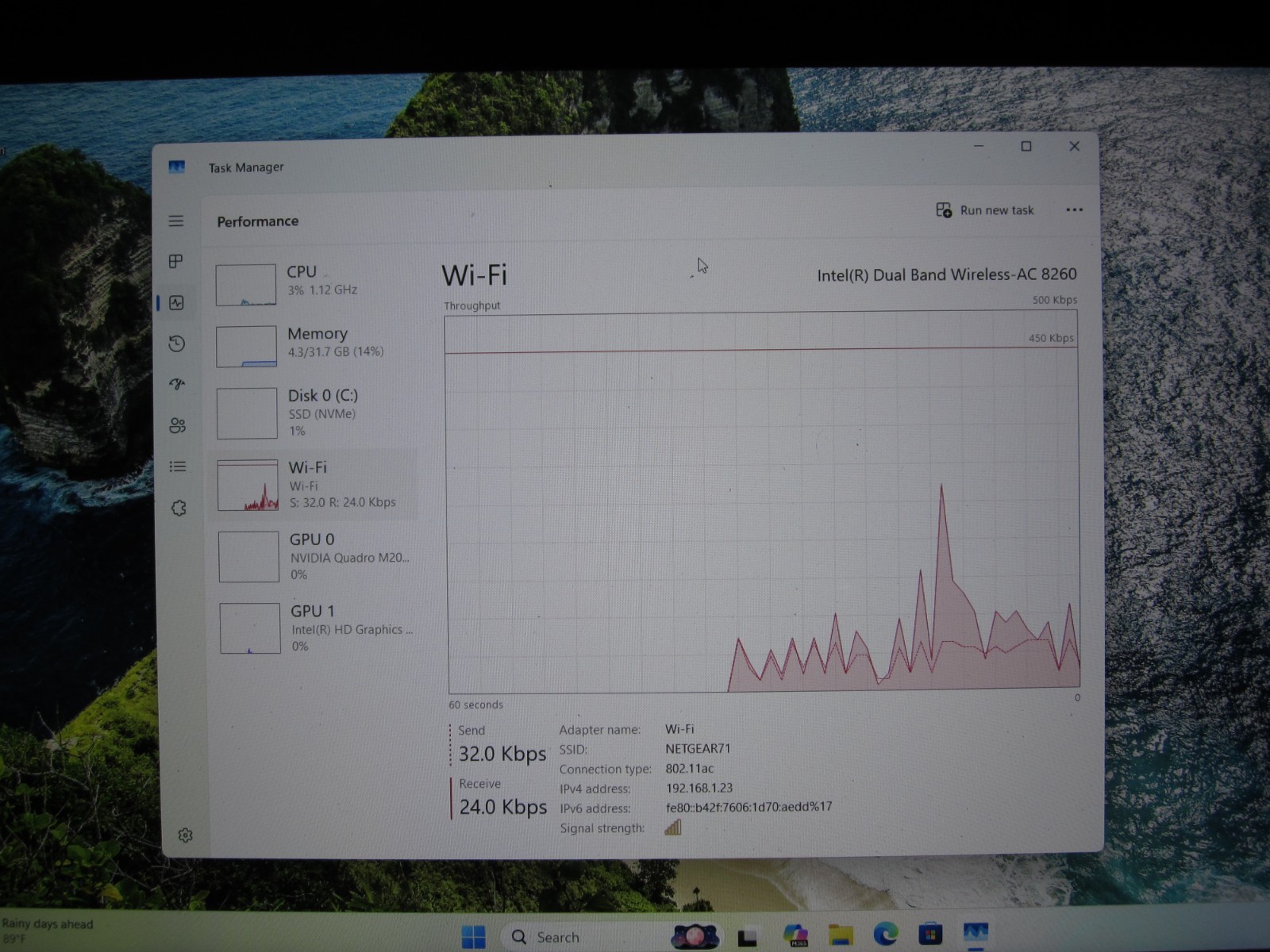The height and width of the screenshot is (952, 1270).
Task: Open the Startup apps icon in sidebar
Action: [x=177, y=384]
